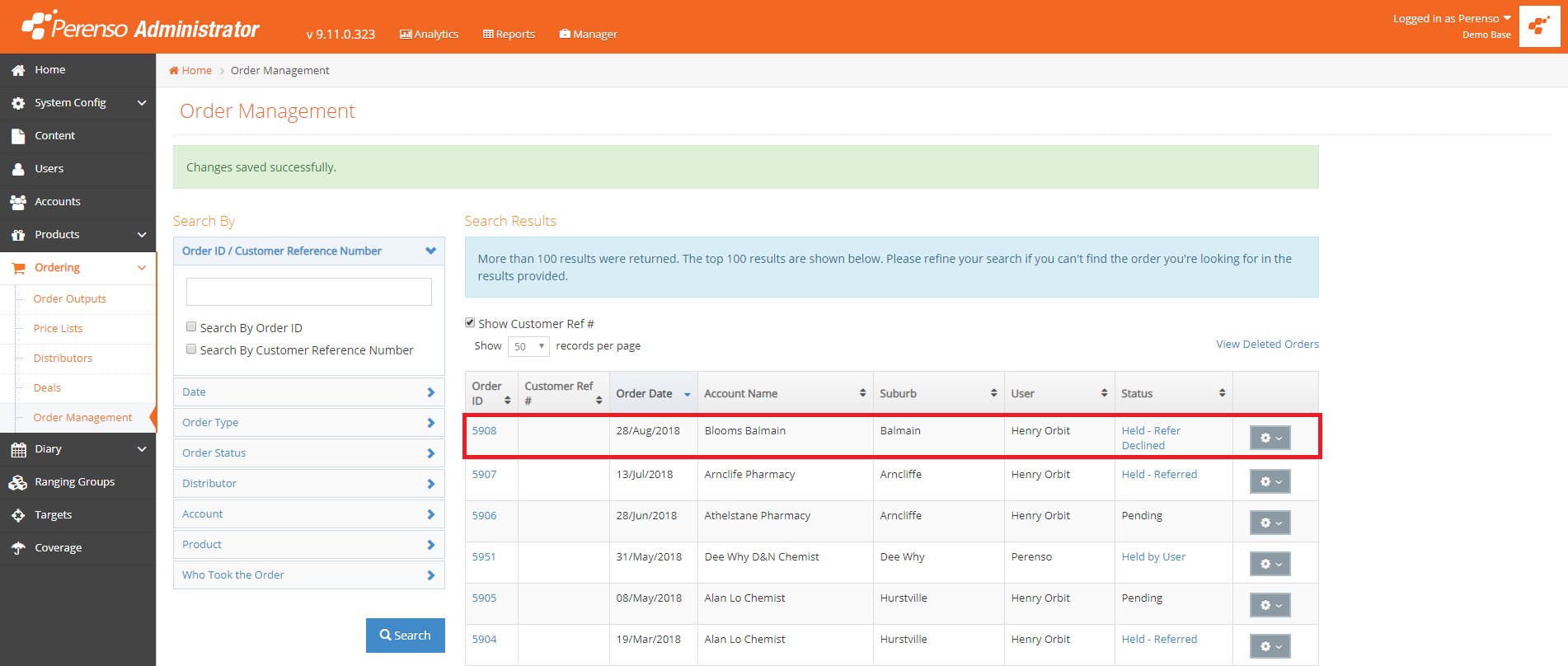The width and height of the screenshot is (1568, 666).
Task: Untick Show Customer Ref # checkbox
Action: (470, 322)
